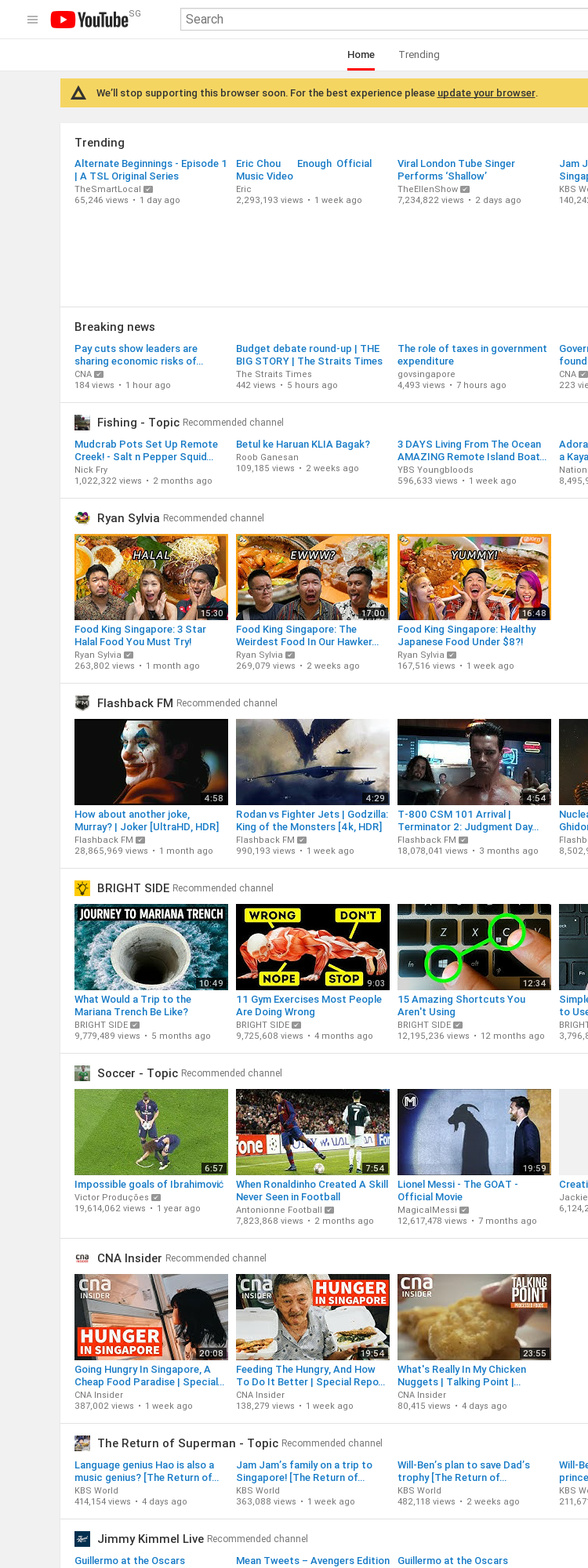Play the Journey to Mariana Trench thumbnail
Image resolution: width=588 pixels, height=1568 pixels.
[151, 947]
